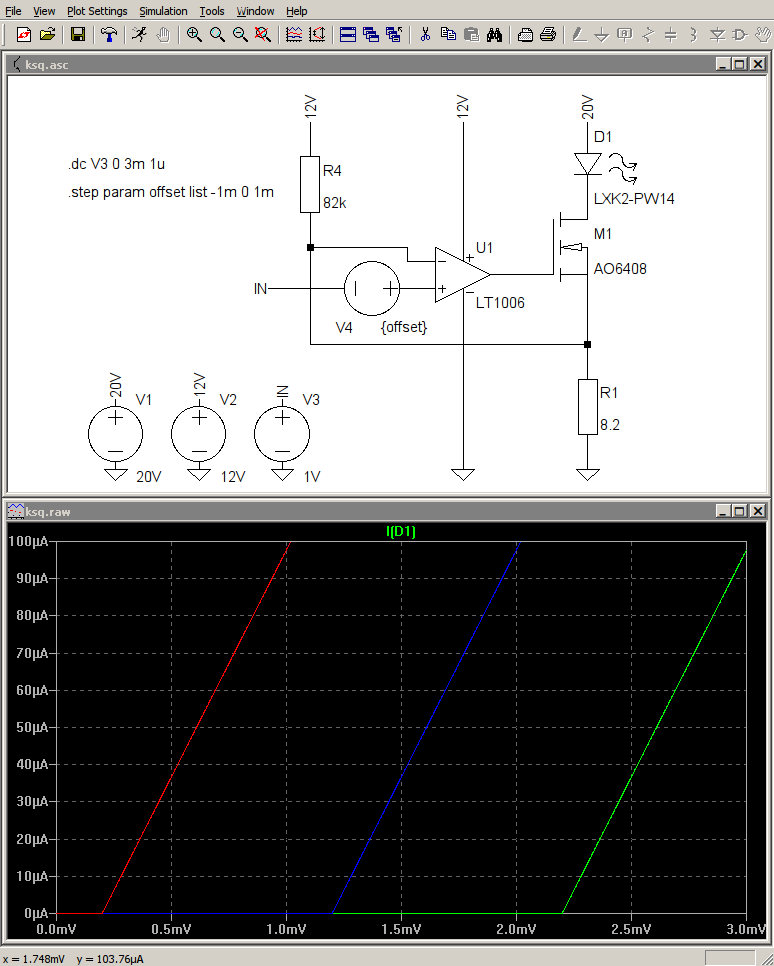Click the x = 1.748mV status readout
774x966 pixels.
pyautogui.click(x=33, y=959)
